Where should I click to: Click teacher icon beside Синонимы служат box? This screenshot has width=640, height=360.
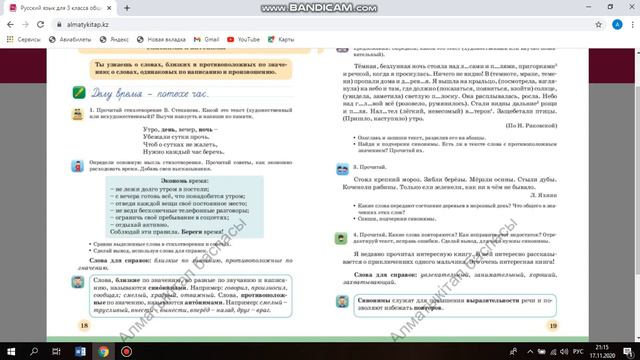[342, 301]
